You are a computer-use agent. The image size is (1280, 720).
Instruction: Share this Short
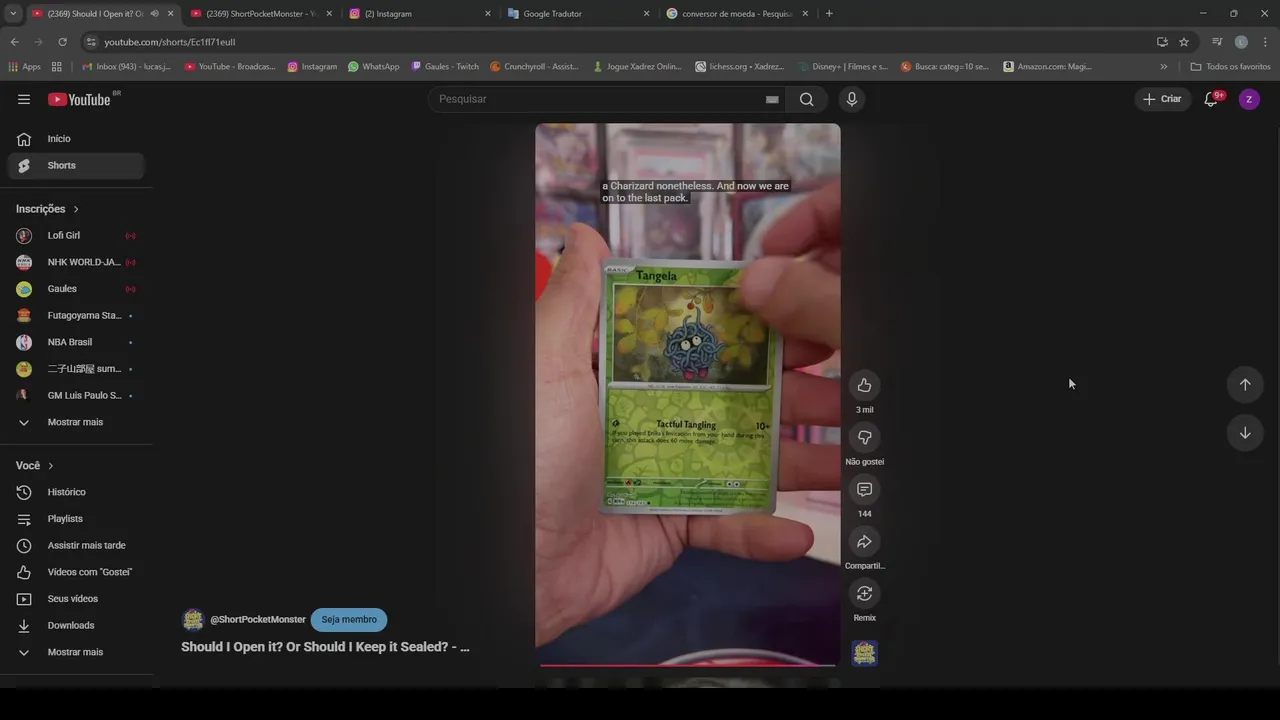[864, 542]
